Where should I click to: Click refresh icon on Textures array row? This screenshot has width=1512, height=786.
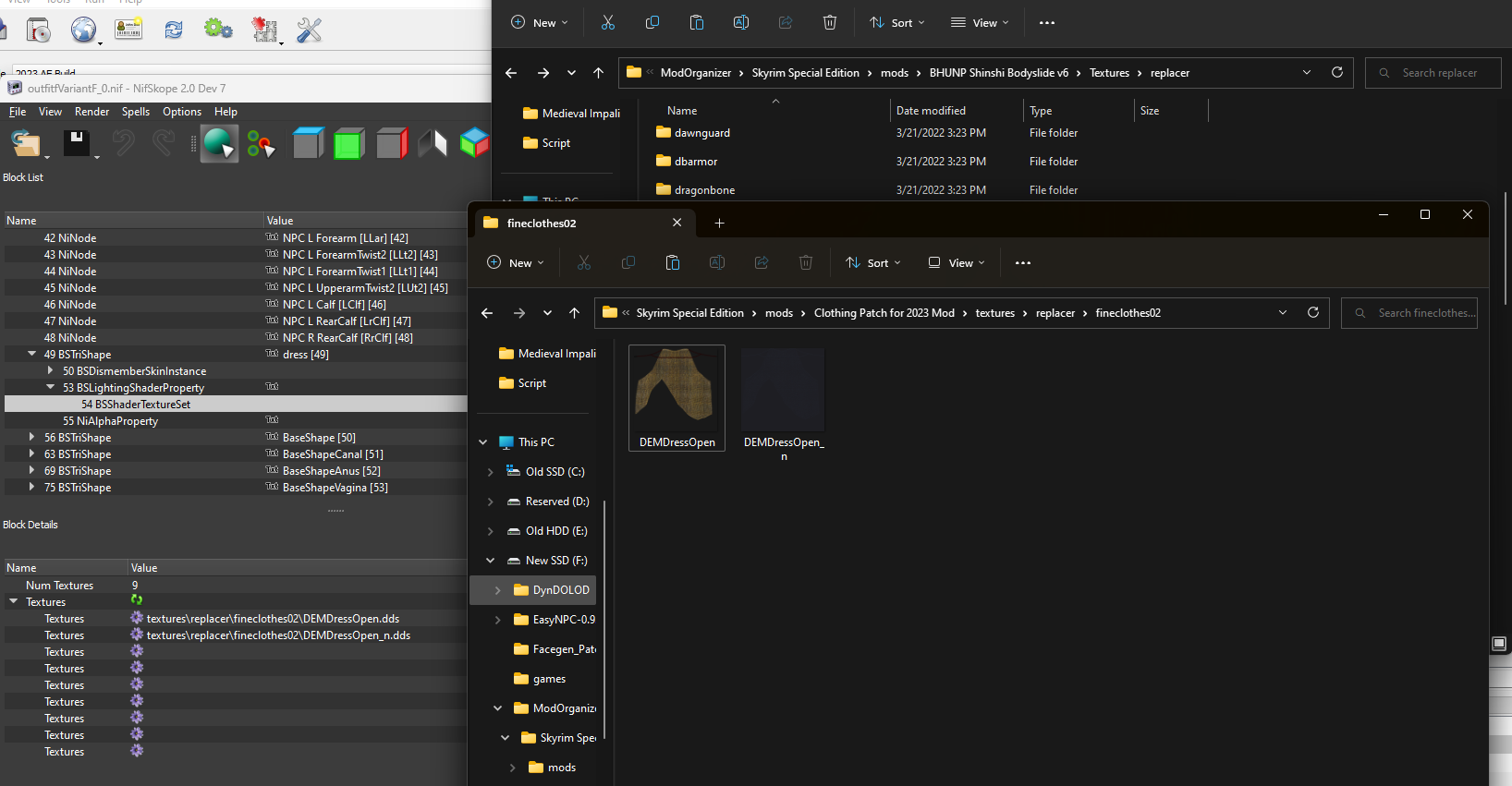click(x=137, y=600)
